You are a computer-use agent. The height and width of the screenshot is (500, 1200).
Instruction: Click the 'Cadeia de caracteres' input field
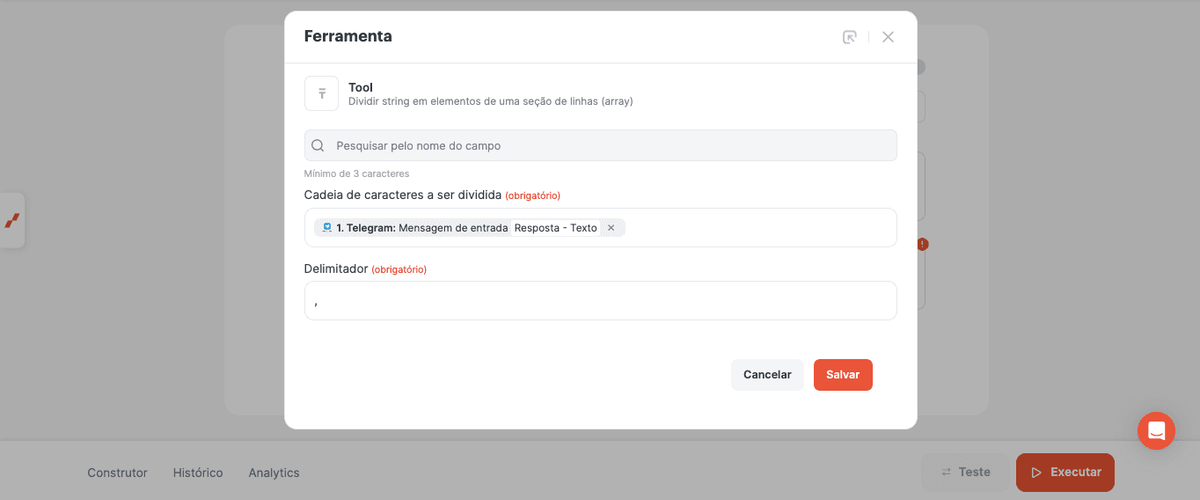pyautogui.click(x=600, y=228)
